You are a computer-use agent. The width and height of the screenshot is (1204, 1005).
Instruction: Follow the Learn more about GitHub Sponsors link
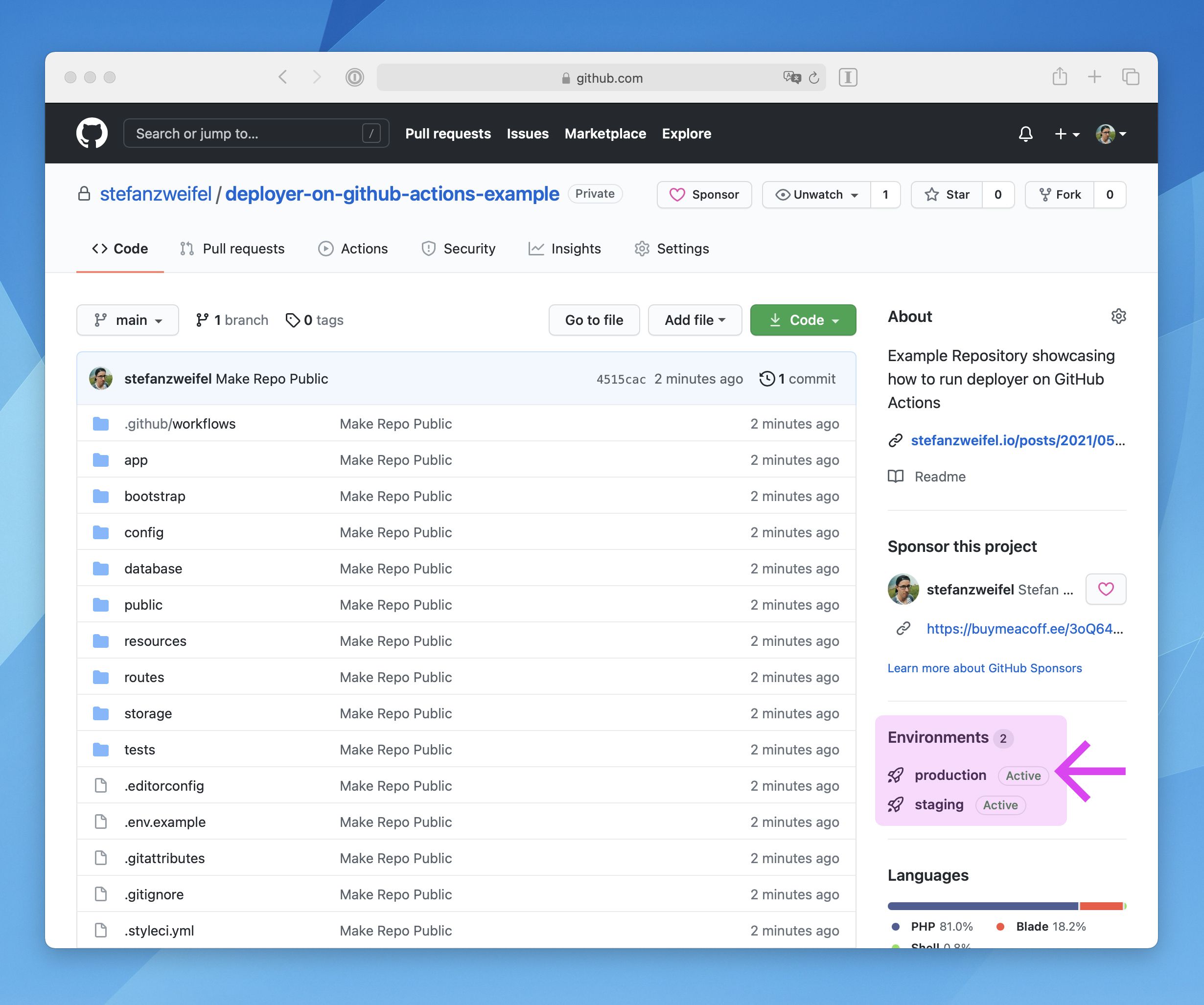pos(984,668)
